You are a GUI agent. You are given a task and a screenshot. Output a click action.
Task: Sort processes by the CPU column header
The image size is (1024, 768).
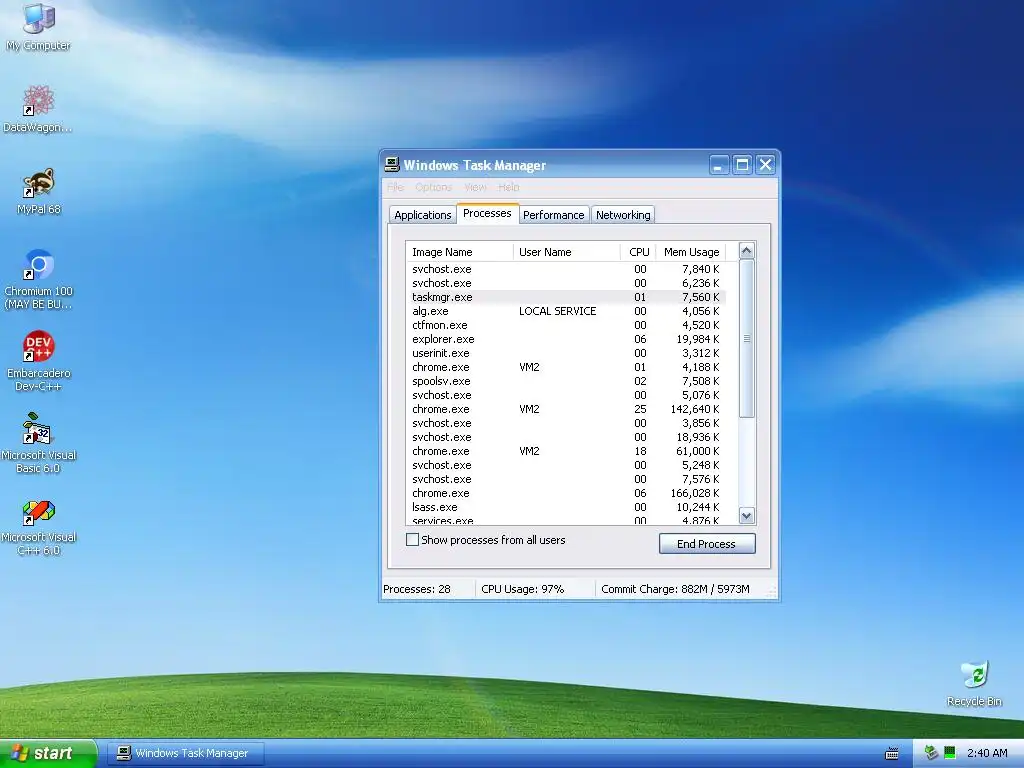[638, 252]
